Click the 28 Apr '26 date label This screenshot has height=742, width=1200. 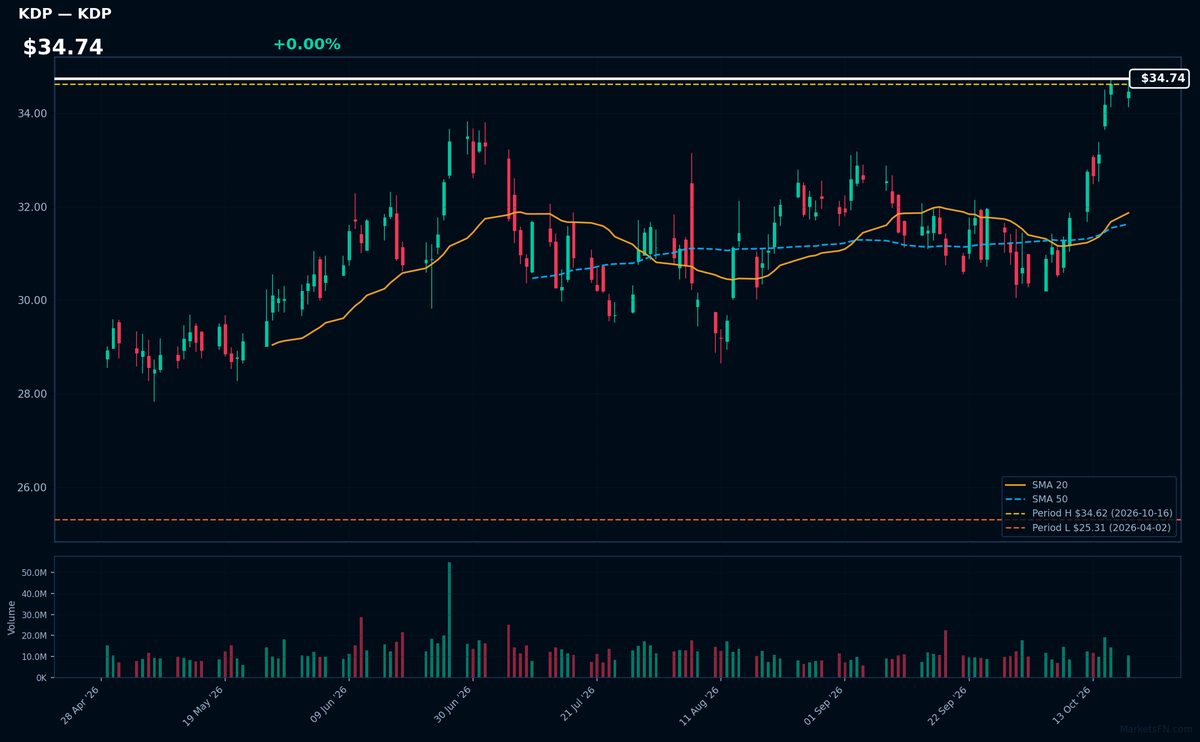click(x=81, y=704)
